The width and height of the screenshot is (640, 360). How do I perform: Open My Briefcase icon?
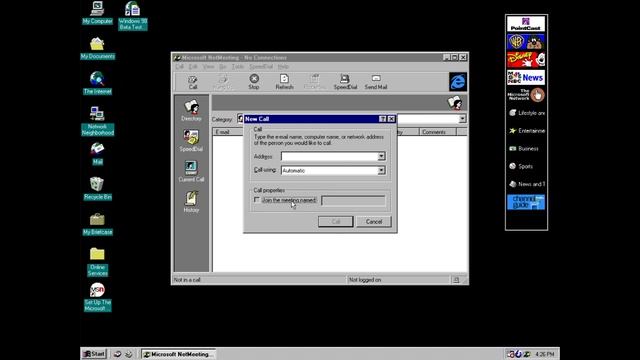(97, 224)
